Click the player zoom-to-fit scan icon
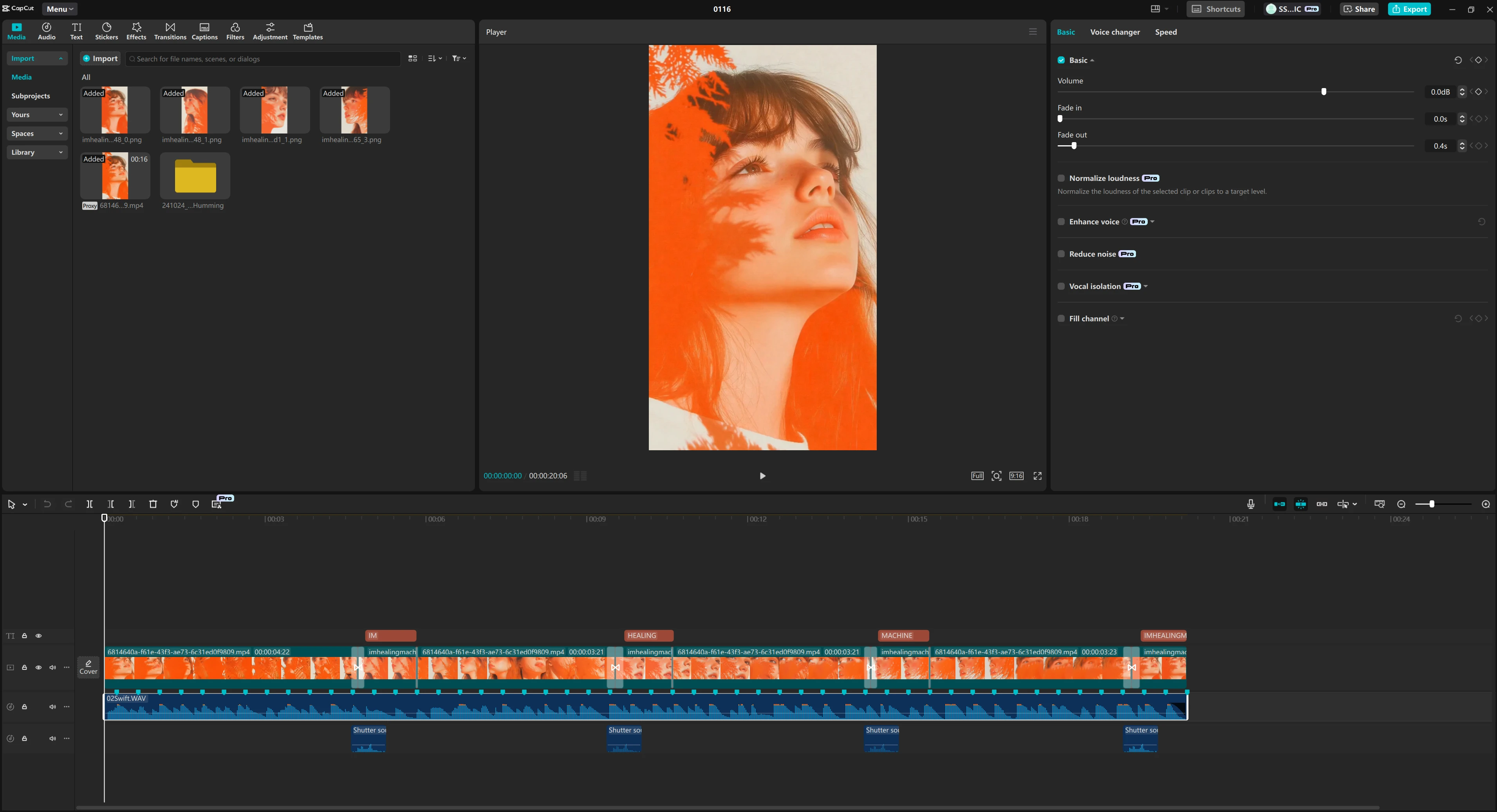 pyautogui.click(x=996, y=475)
